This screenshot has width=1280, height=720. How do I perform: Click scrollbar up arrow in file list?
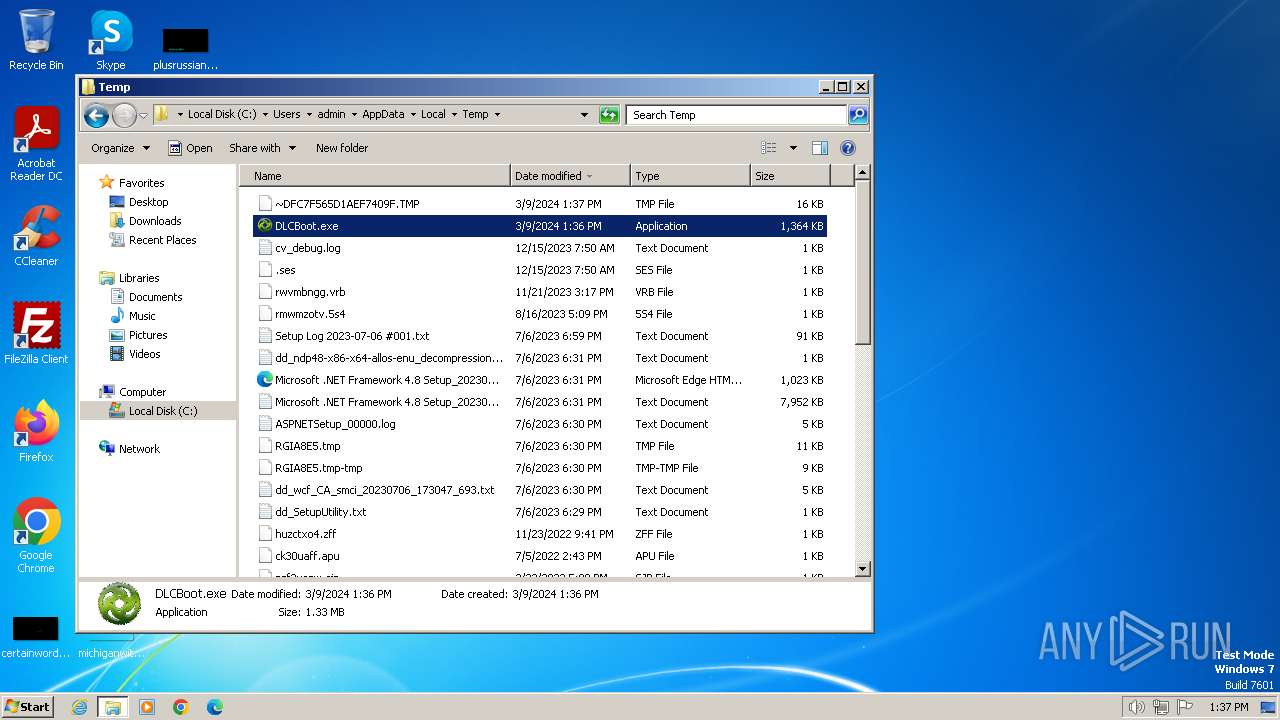pos(863,173)
